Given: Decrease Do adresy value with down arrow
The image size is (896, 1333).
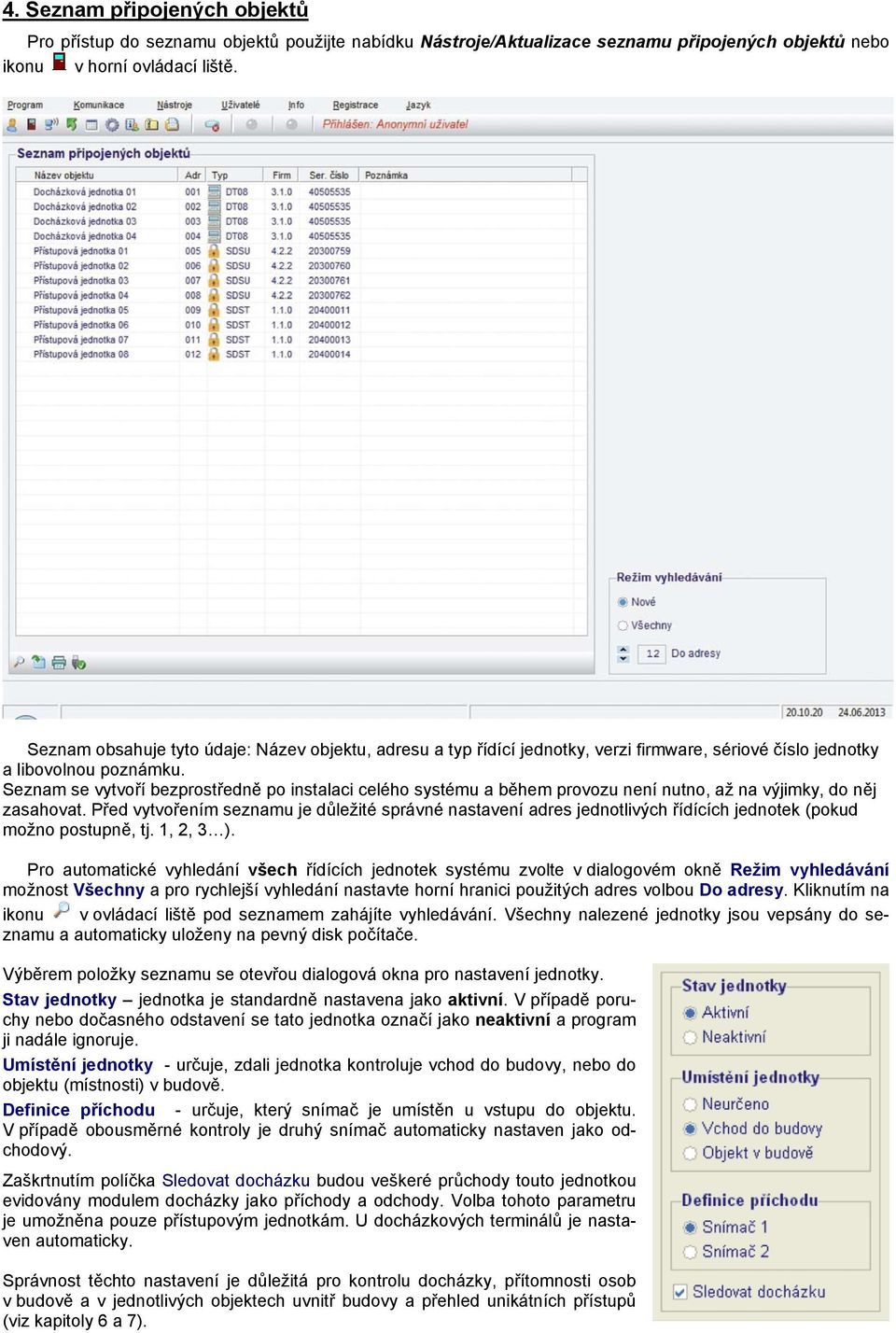Looking at the screenshot, I should [623, 658].
